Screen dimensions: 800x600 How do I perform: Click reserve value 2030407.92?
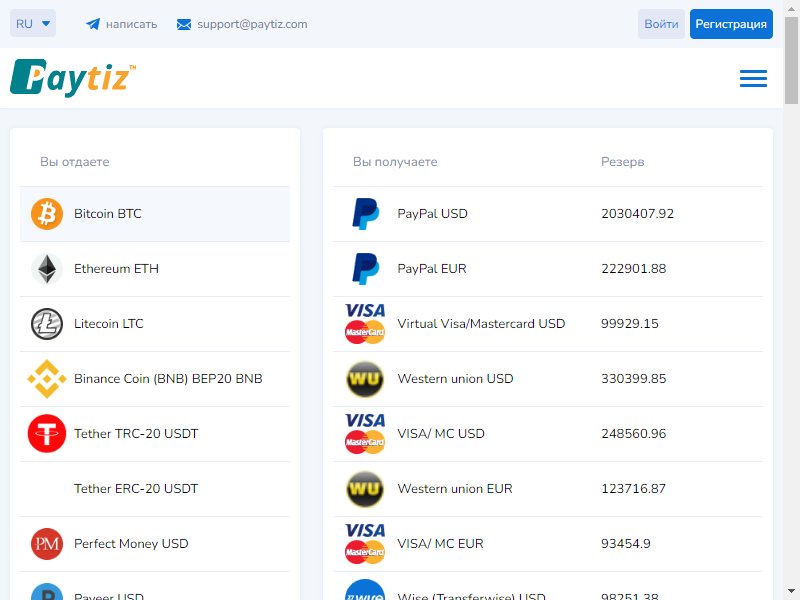click(x=637, y=214)
